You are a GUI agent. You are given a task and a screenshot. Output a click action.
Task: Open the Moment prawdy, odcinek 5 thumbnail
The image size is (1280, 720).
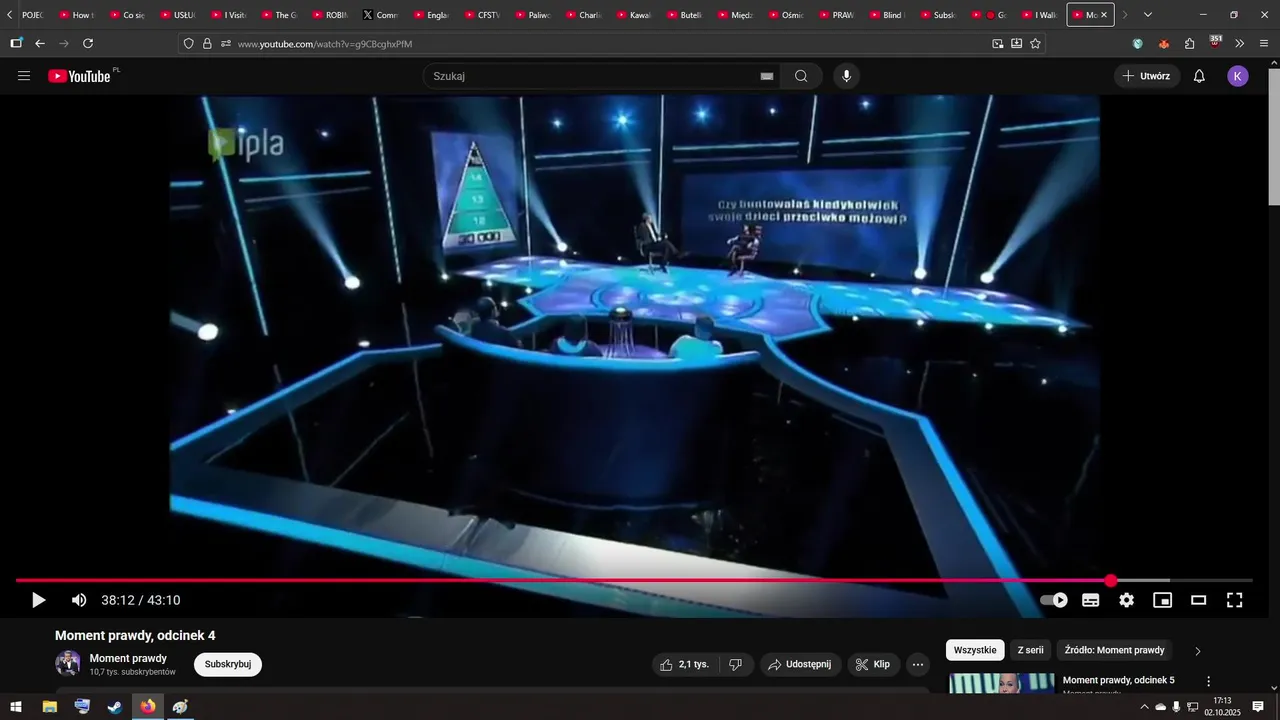coord(1002,683)
